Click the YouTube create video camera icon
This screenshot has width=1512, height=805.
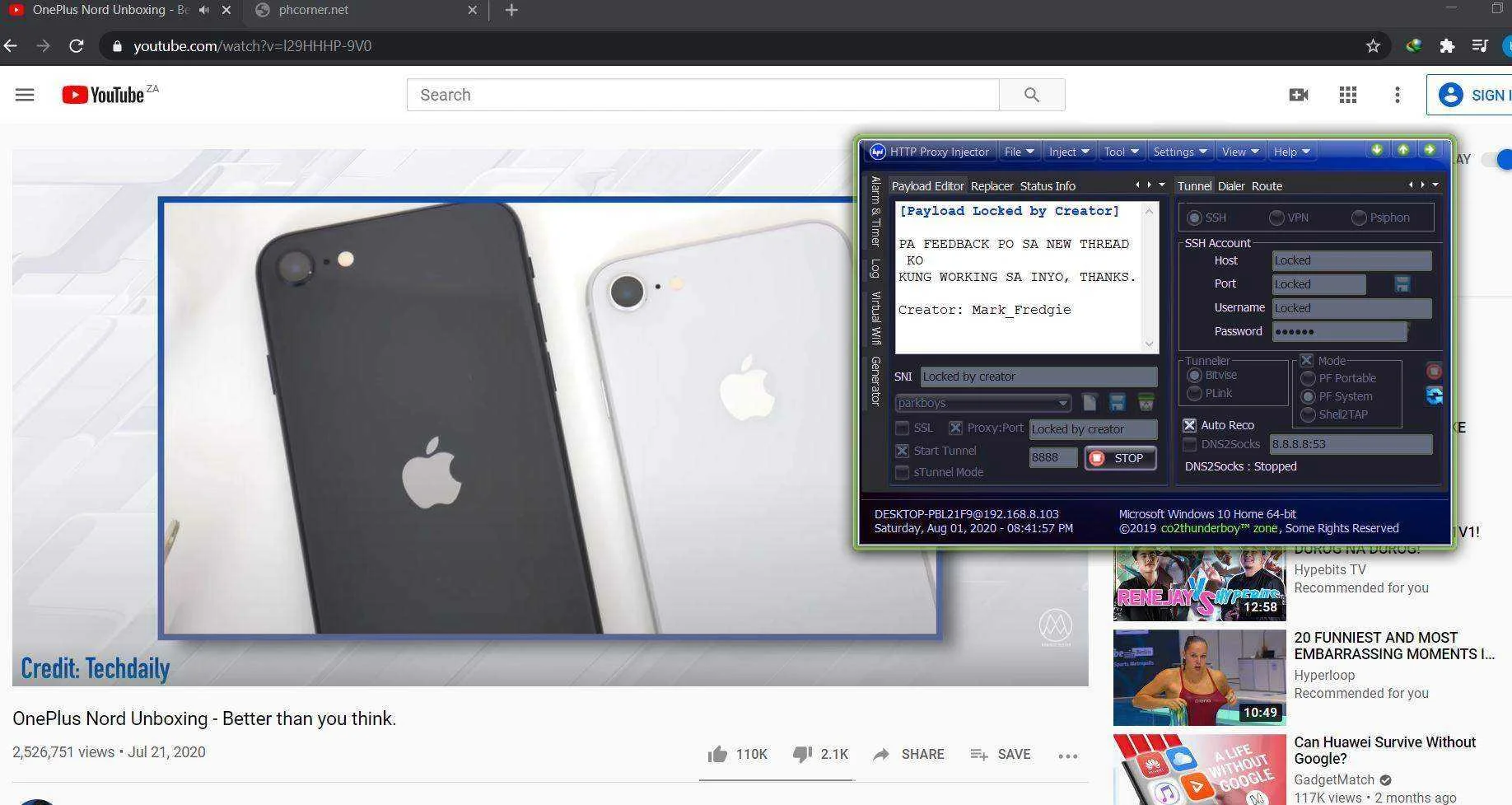[x=1299, y=95]
